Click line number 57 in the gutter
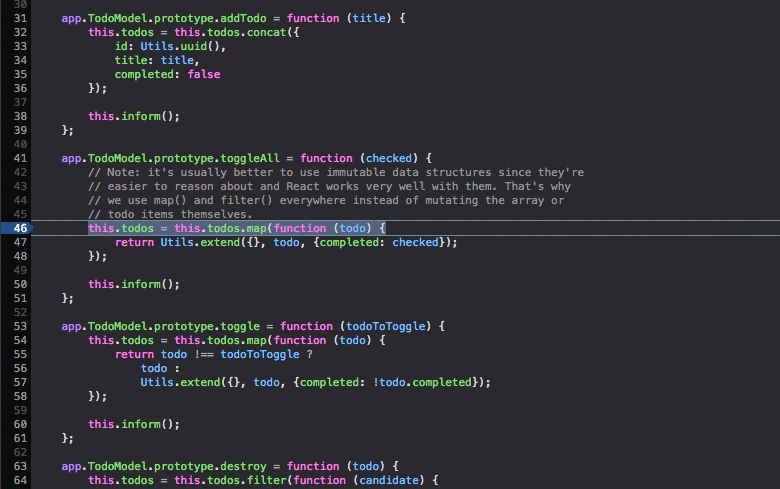 tap(20, 382)
